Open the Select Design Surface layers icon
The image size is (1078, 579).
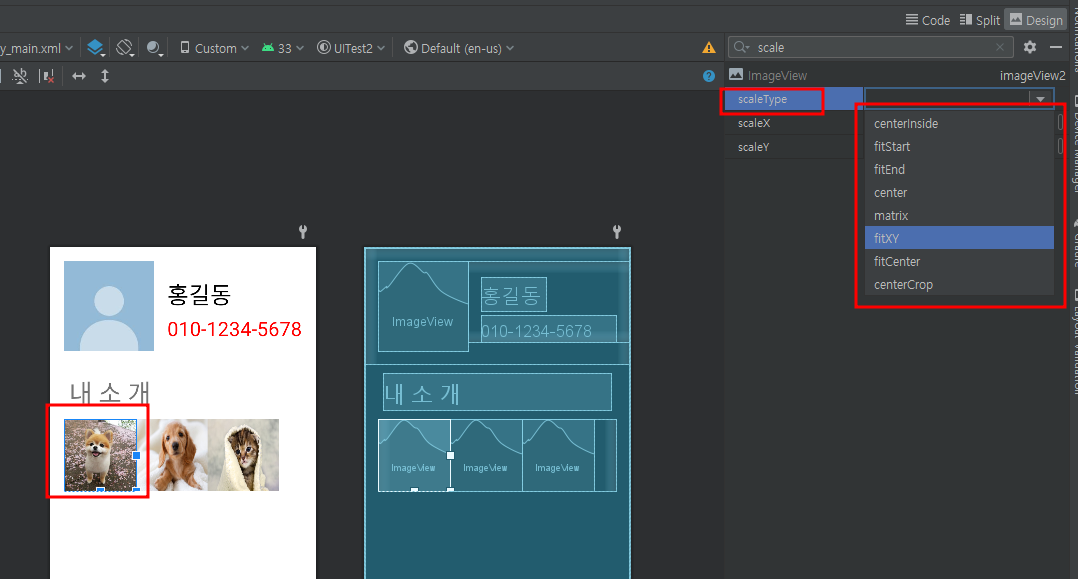[x=96, y=48]
